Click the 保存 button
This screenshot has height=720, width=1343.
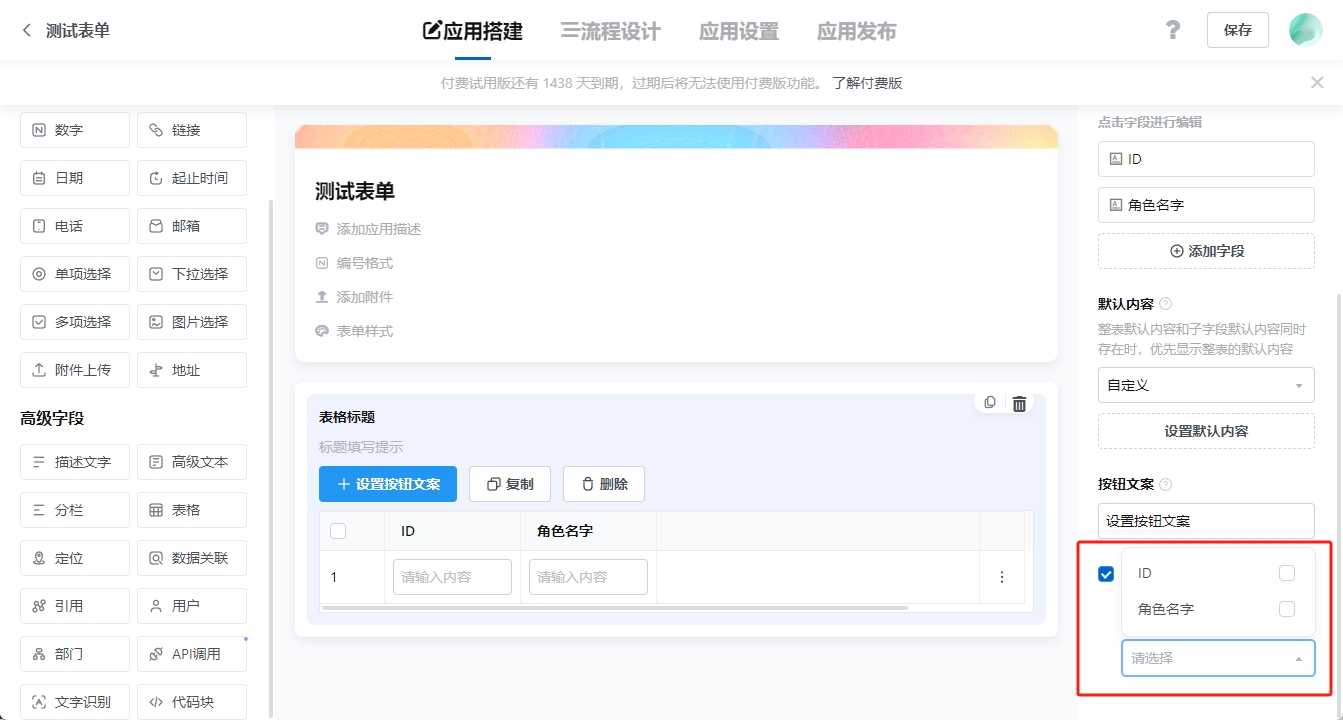pyautogui.click(x=1237, y=30)
